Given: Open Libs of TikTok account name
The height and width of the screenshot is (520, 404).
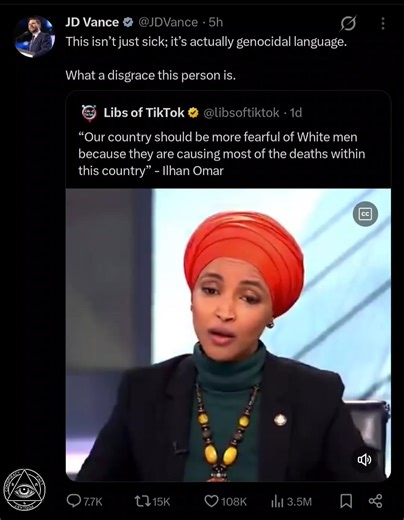Looking at the screenshot, I should [144, 113].
